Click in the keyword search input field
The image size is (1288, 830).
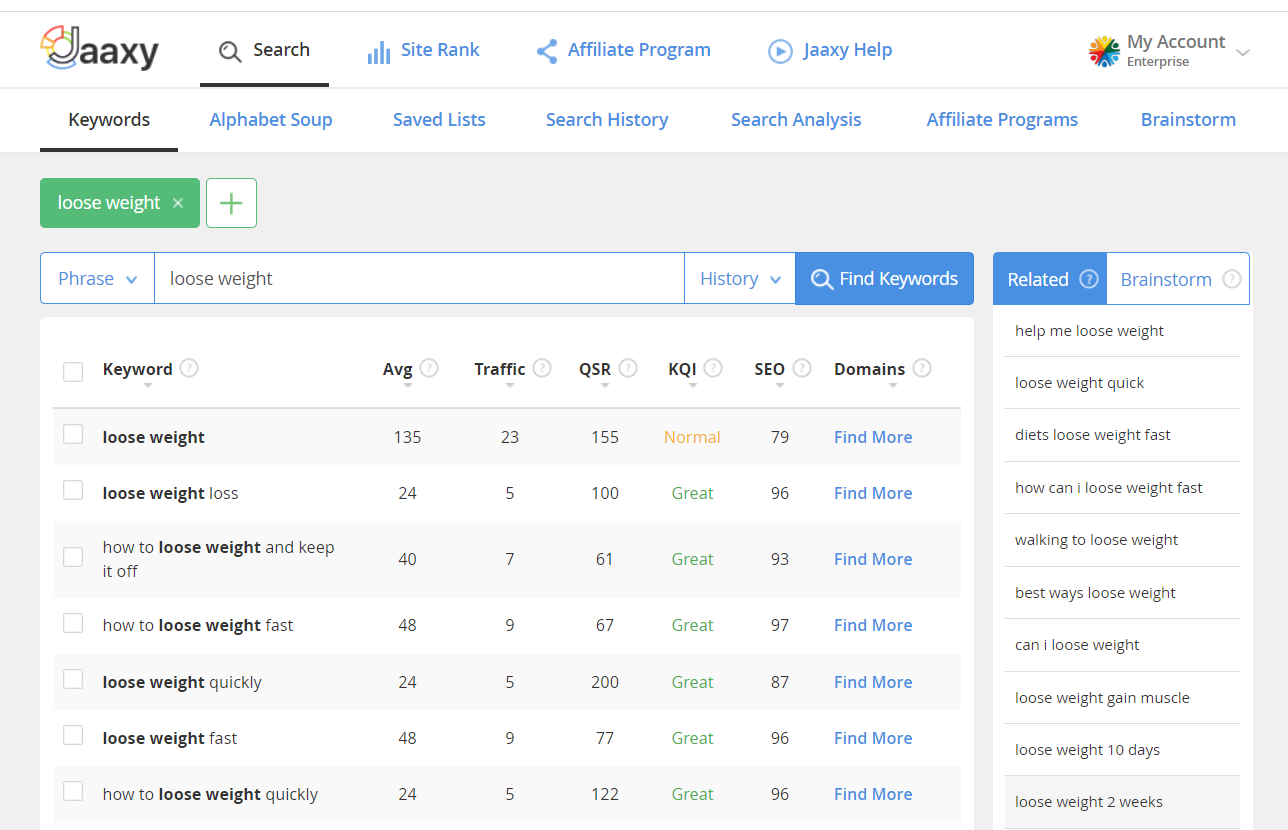coord(419,279)
